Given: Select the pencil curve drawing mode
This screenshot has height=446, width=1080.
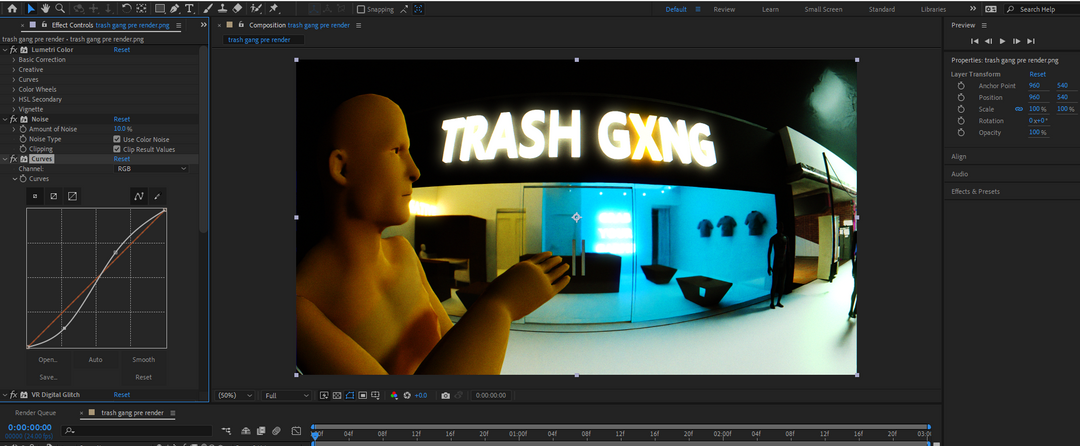Looking at the screenshot, I should (157, 196).
